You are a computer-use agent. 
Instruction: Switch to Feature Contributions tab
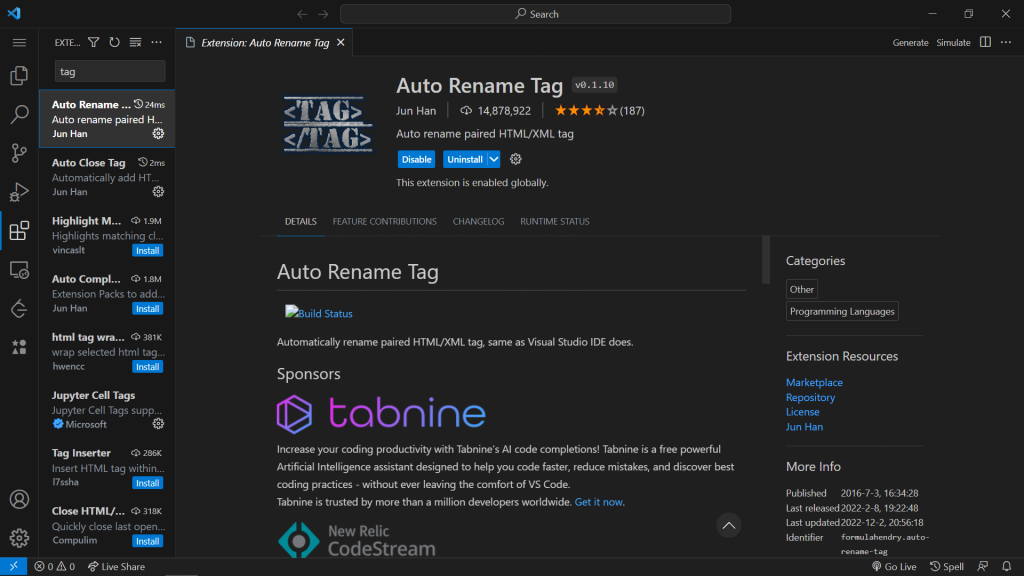point(384,221)
